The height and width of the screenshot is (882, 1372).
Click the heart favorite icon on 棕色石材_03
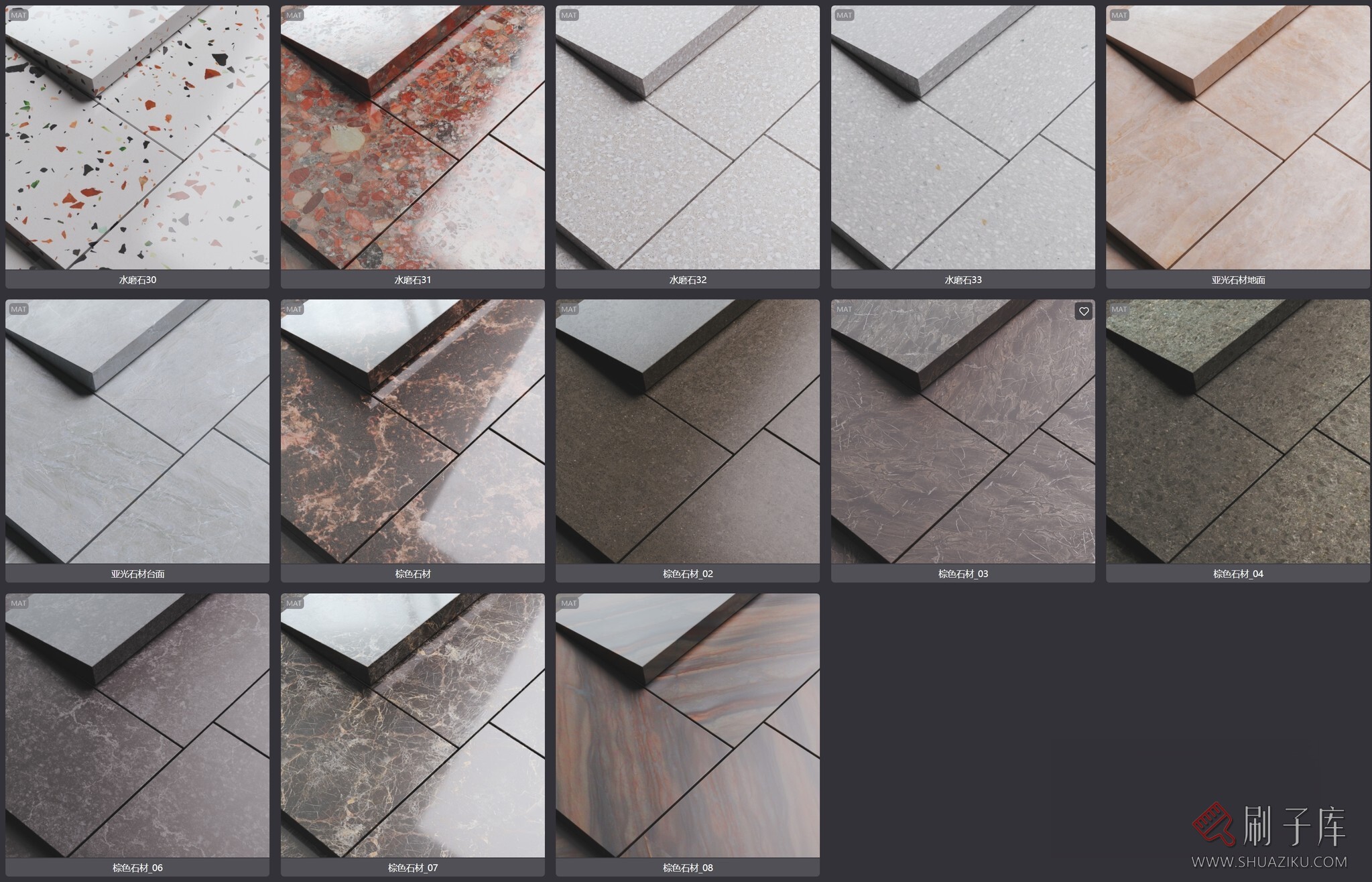[x=1083, y=311]
